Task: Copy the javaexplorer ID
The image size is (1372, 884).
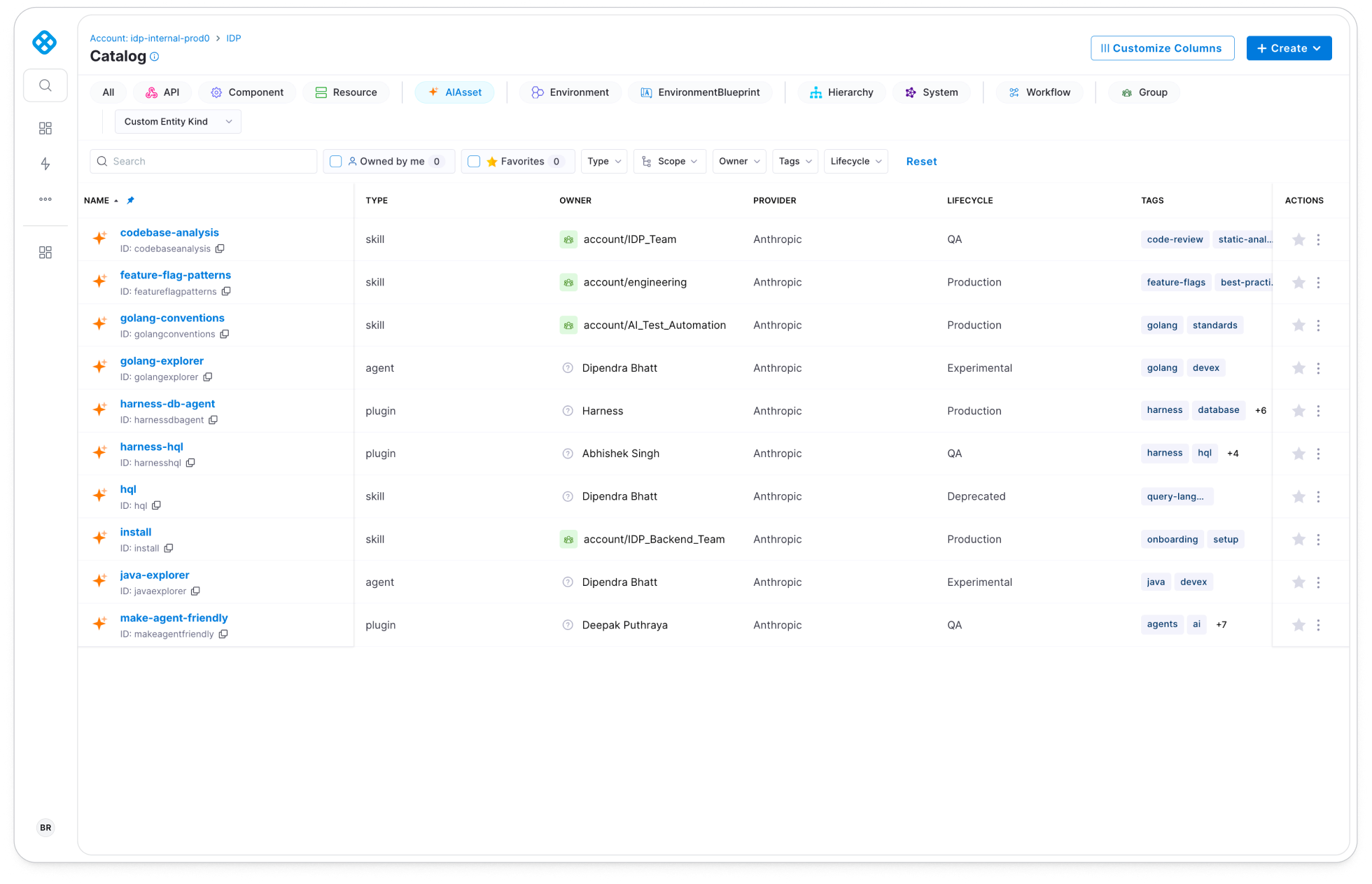Action: tap(196, 591)
